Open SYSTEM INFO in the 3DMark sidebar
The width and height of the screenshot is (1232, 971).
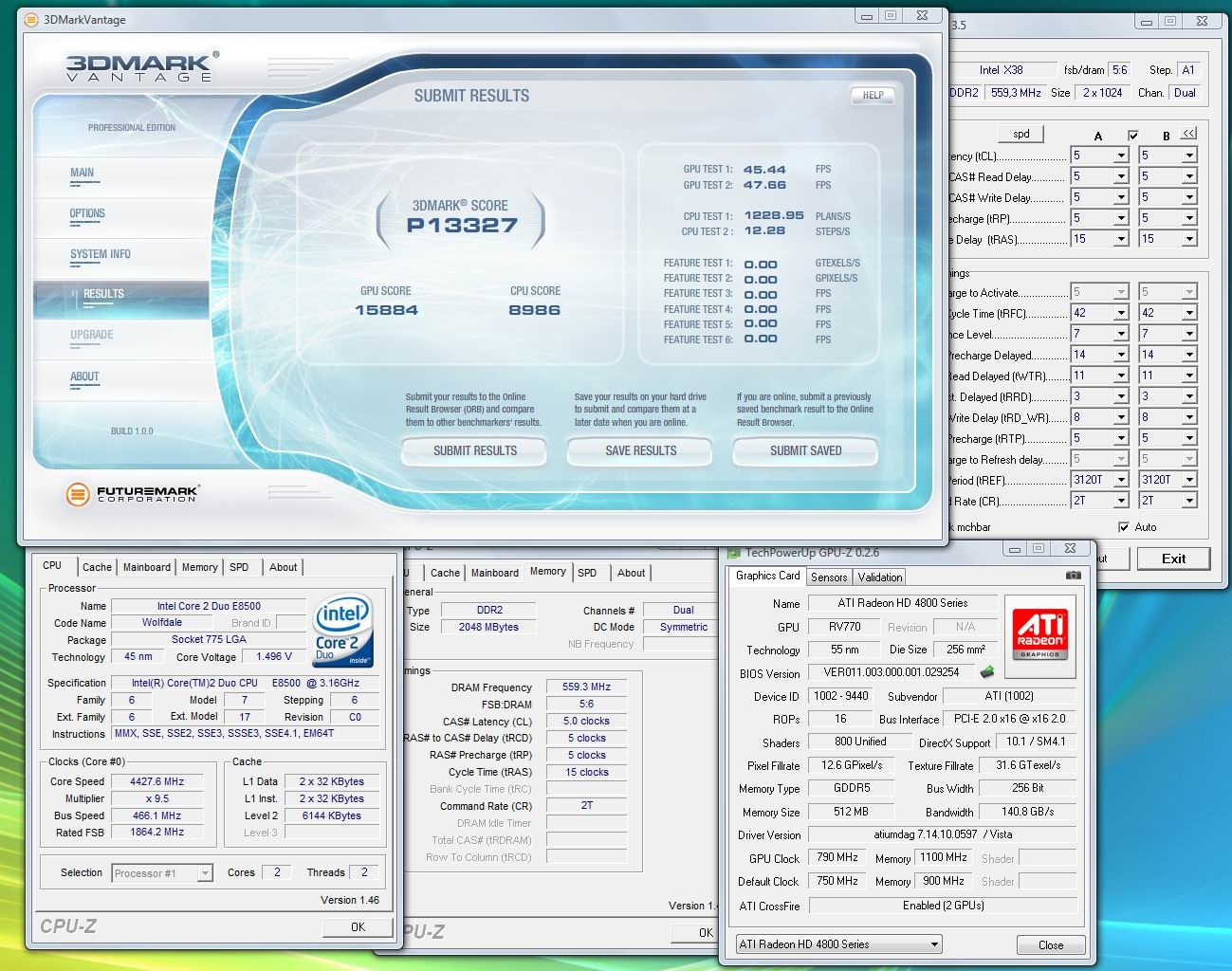(x=101, y=254)
